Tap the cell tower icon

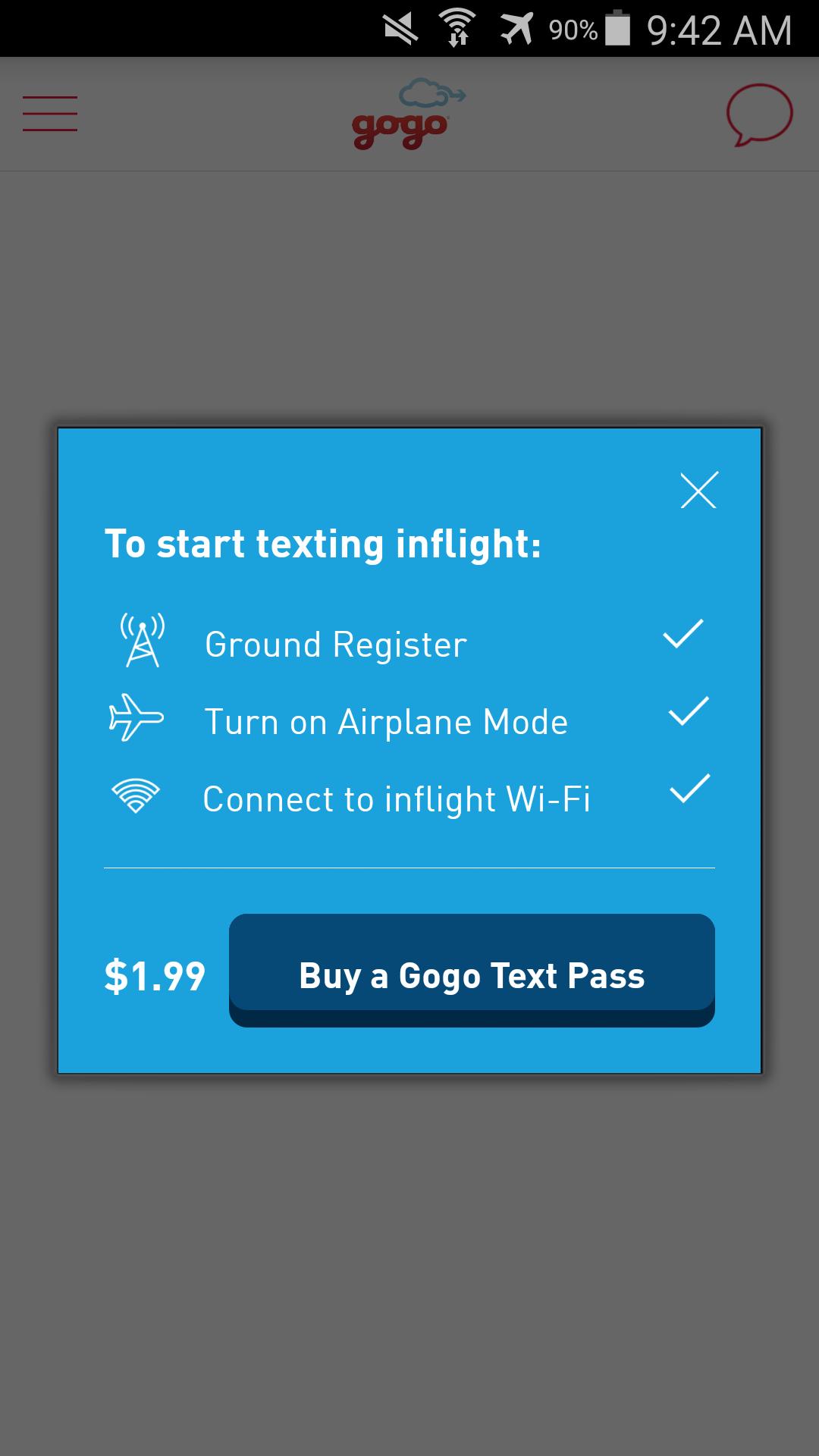[x=143, y=641]
